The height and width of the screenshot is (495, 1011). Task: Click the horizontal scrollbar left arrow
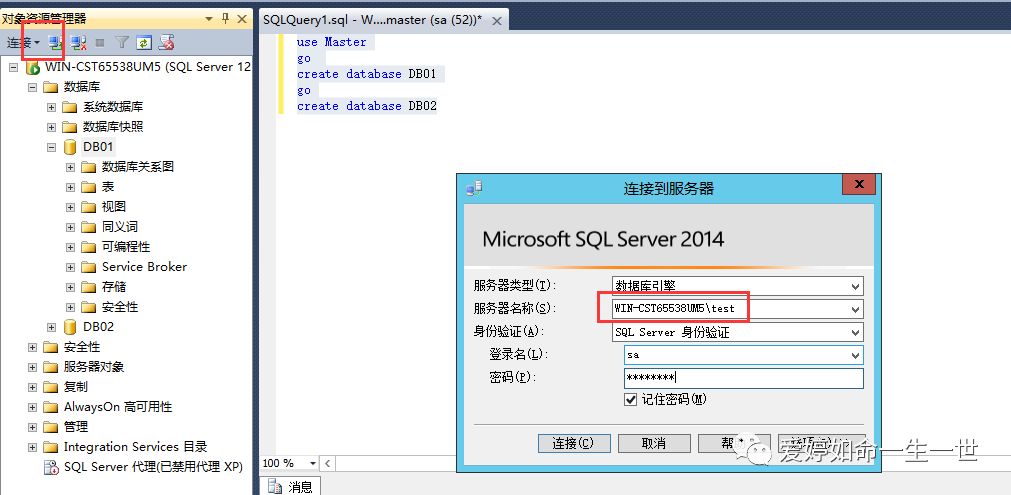328,463
